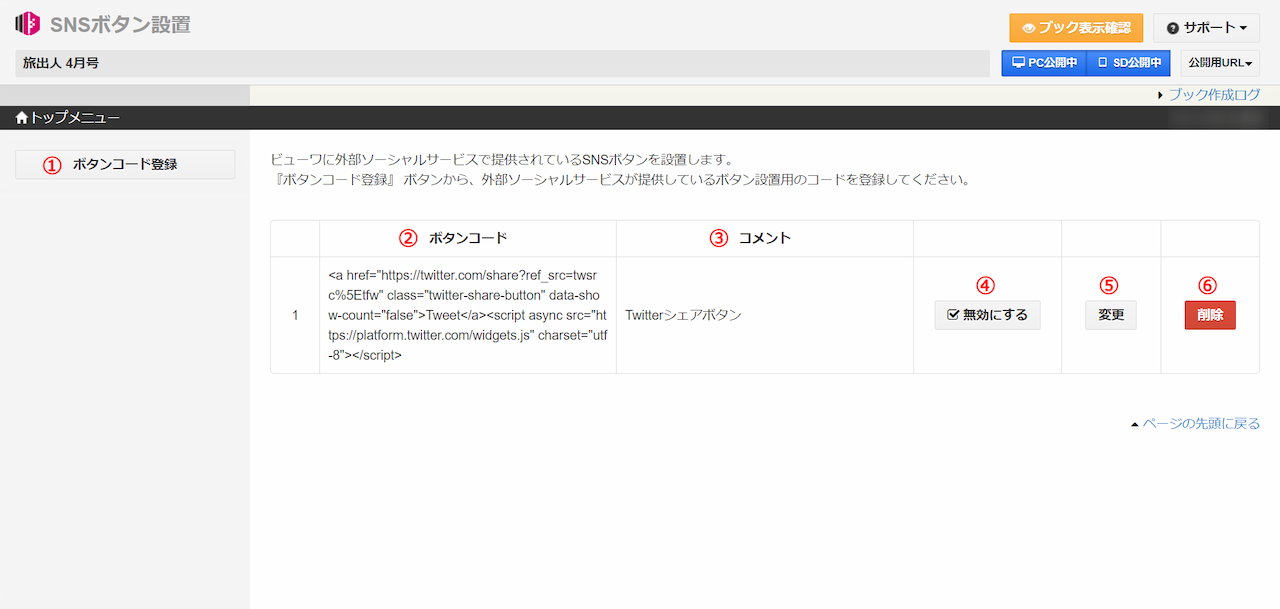Click the SNSボタン設置 app logo icon
Screen dimensions: 1280x609
click(x=26, y=22)
